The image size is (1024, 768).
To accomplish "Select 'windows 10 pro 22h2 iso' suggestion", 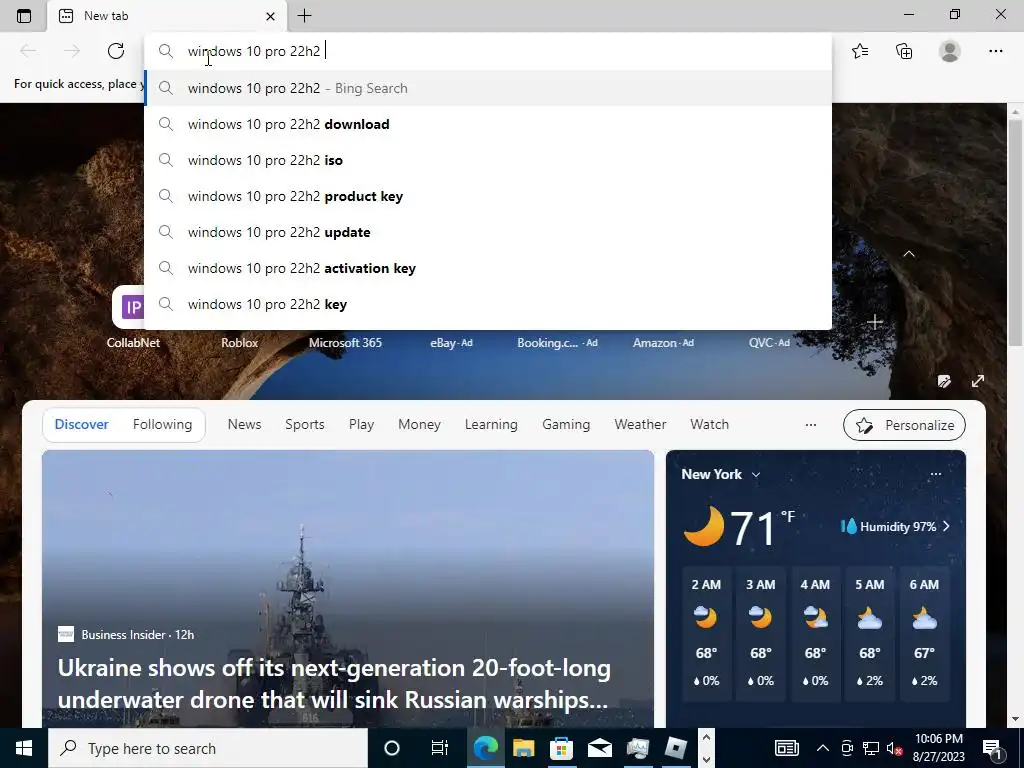I will 488,160.
